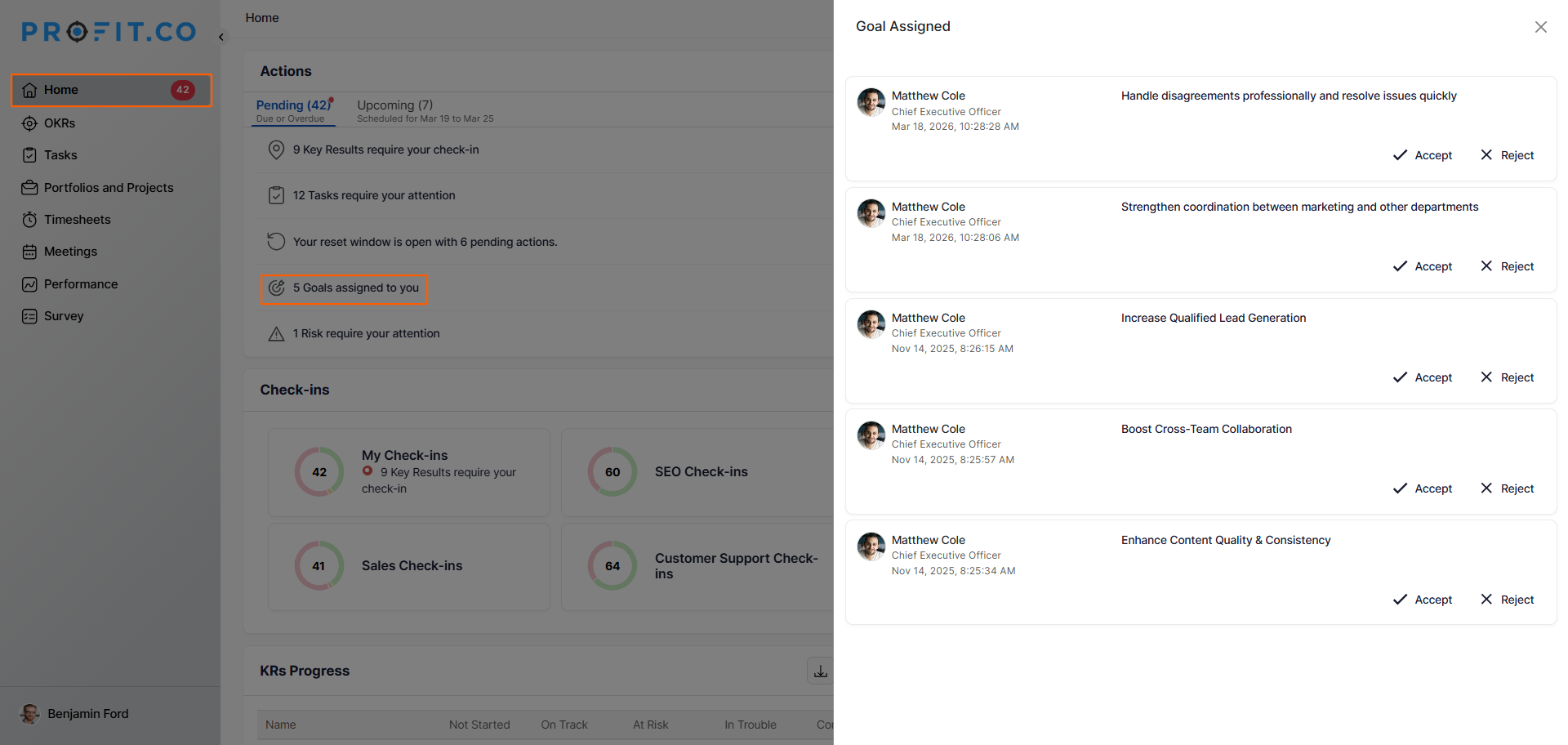Open the Survey page
This screenshot has width=1568, height=745.
(x=63, y=316)
